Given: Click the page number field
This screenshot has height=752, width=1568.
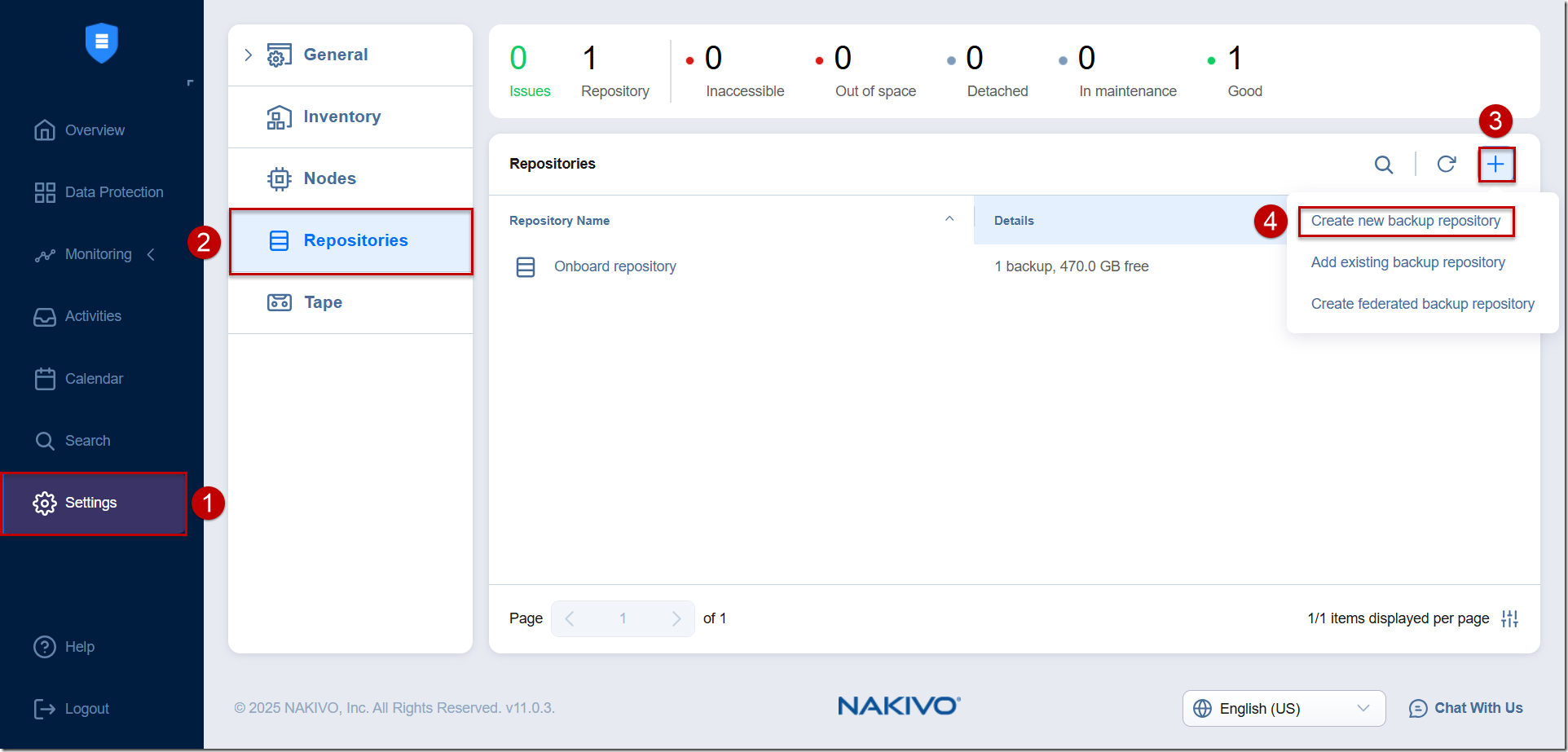Looking at the screenshot, I should pos(623,619).
